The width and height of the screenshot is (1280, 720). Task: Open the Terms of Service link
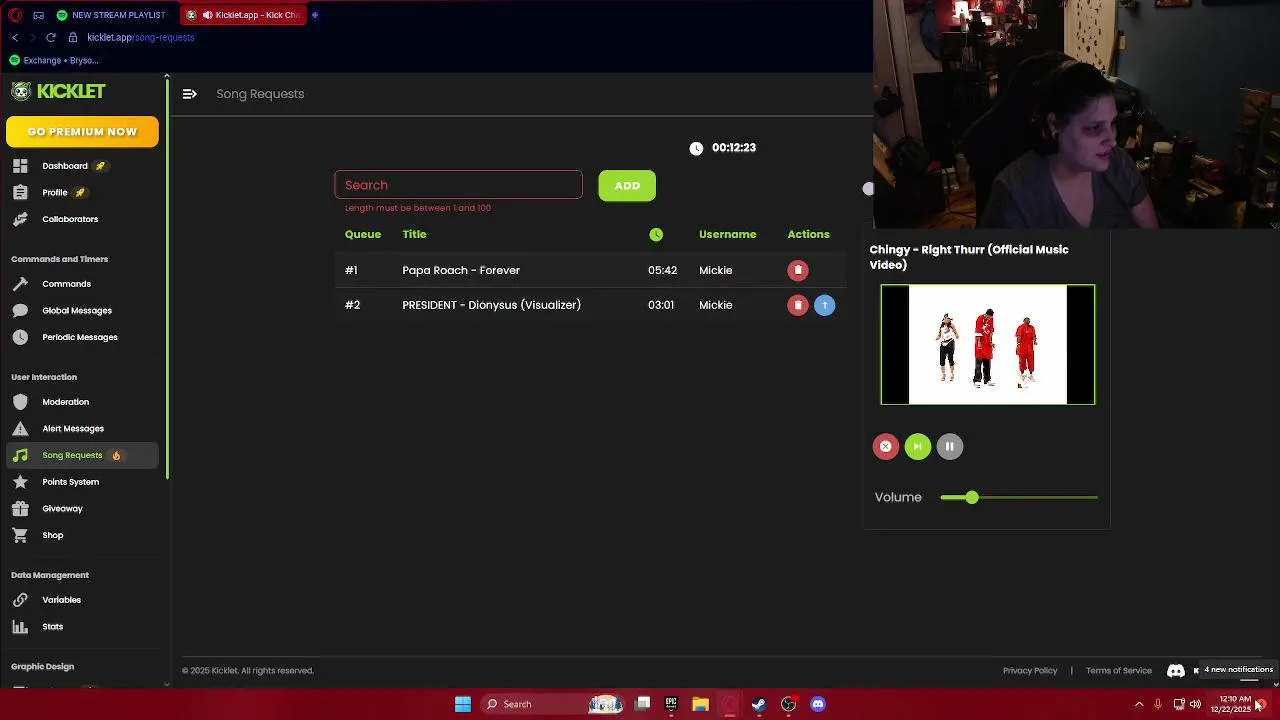(x=1119, y=671)
